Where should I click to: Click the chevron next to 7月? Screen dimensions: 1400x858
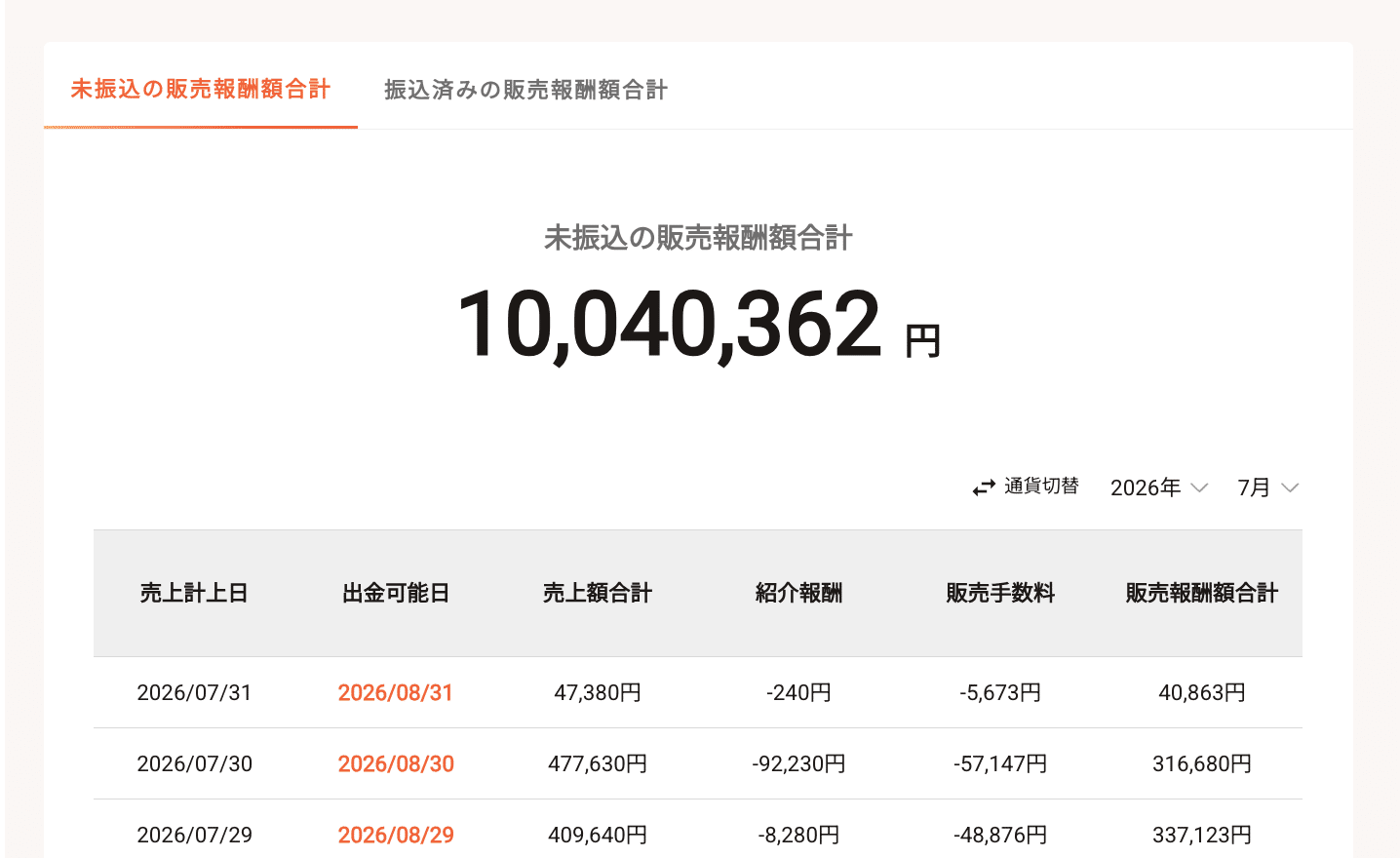click(1290, 487)
